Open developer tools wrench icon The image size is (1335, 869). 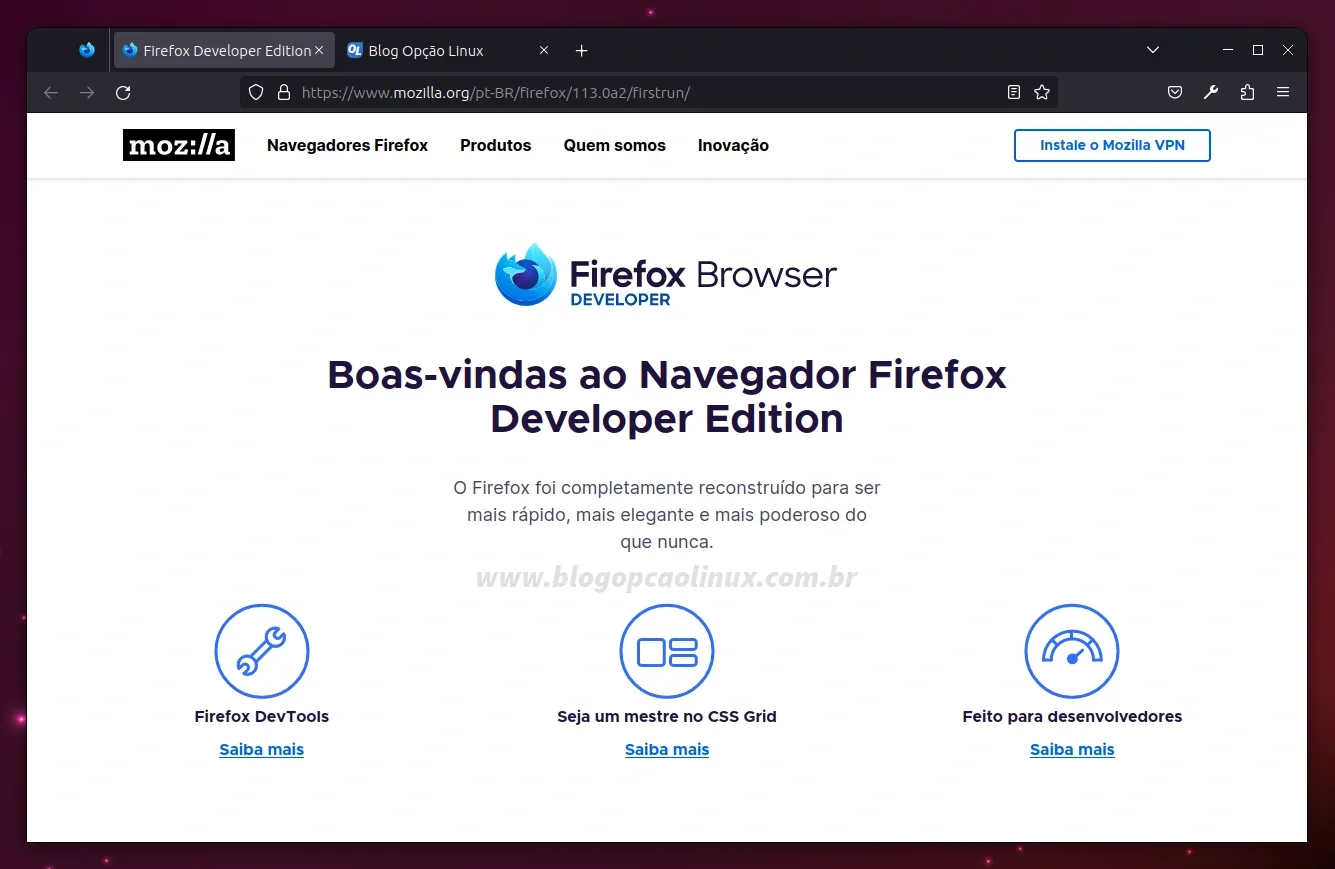1211,92
